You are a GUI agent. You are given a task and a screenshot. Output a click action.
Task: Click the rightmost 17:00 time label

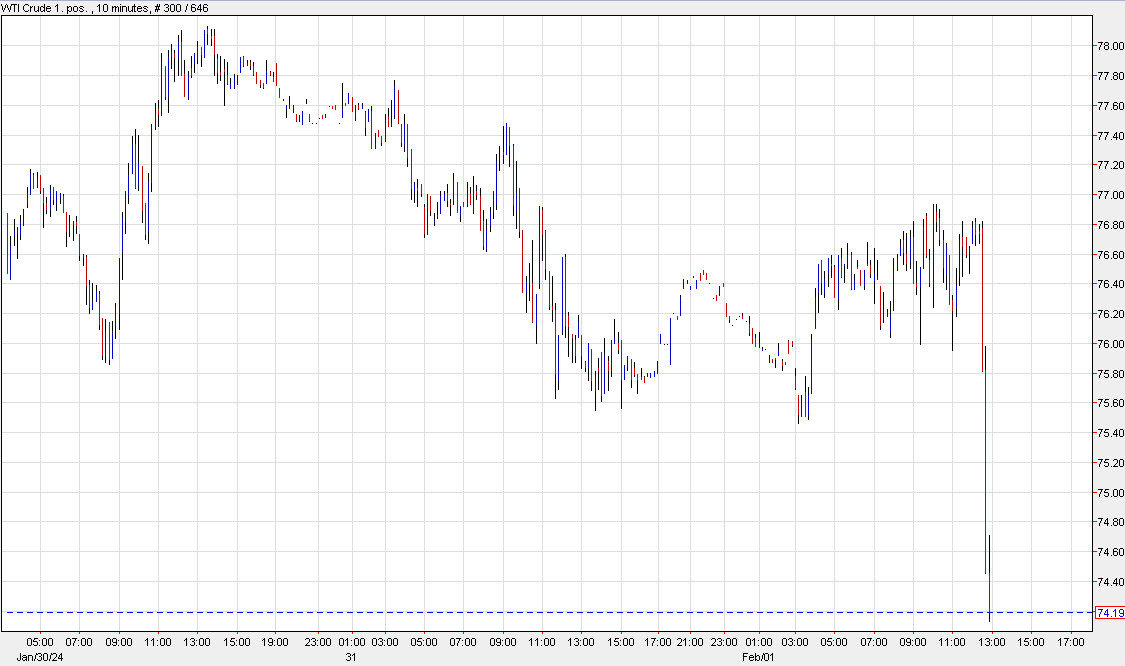[x=1070, y=642]
